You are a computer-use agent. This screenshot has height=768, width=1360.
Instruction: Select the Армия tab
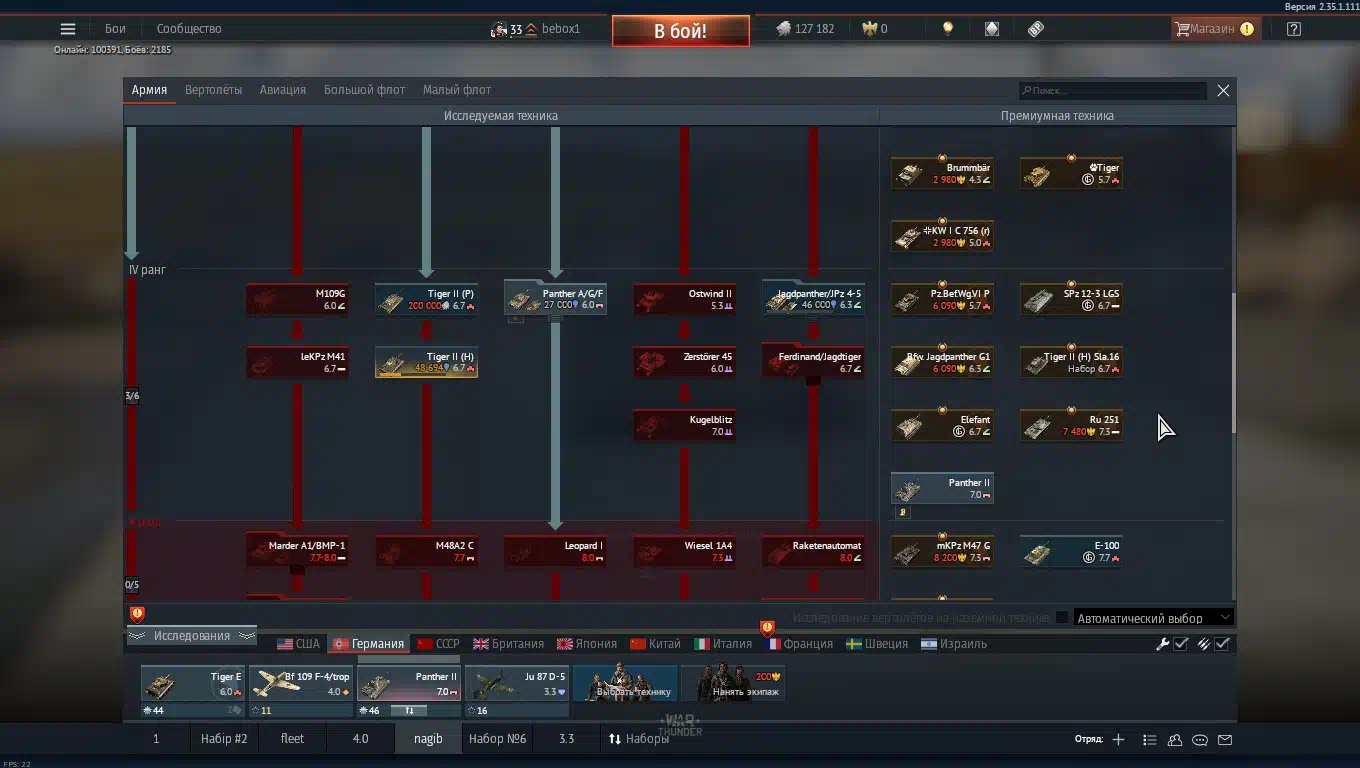[x=149, y=90]
